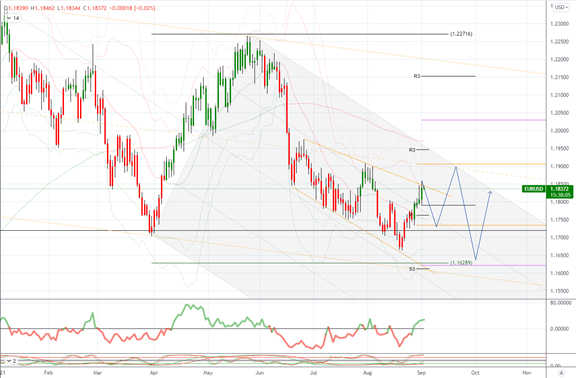Click the current price 1.18372 axis label

(560, 189)
